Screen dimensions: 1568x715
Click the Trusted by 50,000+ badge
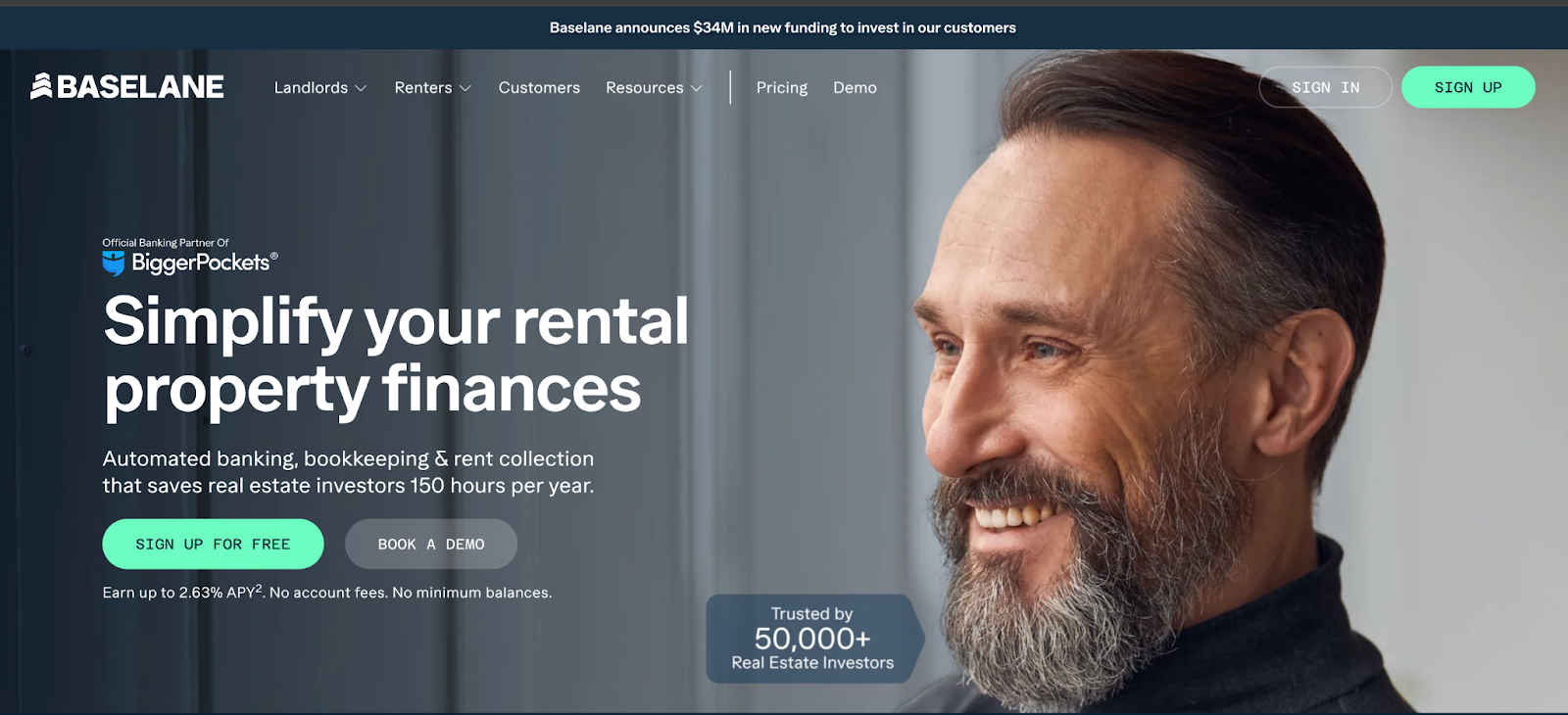[x=814, y=639]
